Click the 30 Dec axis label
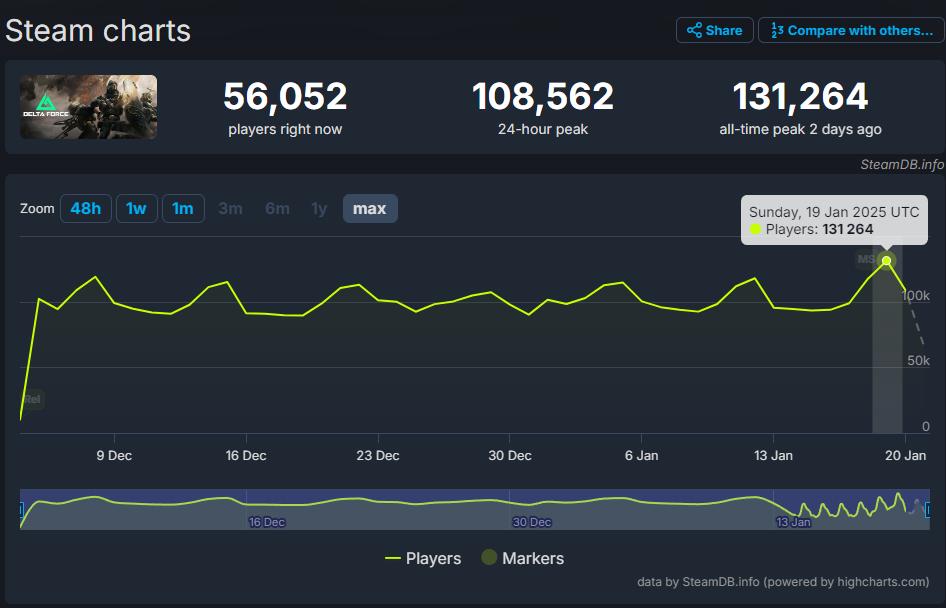Viewport: 946px width, 608px height. (x=510, y=456)
